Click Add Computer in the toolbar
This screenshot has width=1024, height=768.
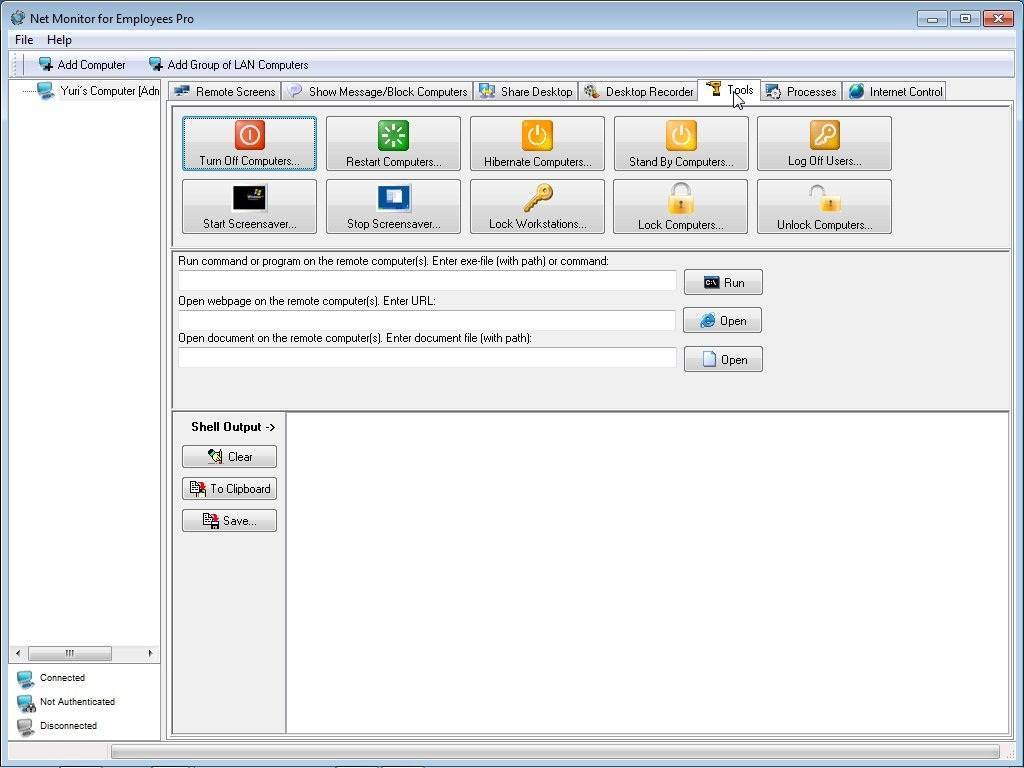tap(82, 65)
